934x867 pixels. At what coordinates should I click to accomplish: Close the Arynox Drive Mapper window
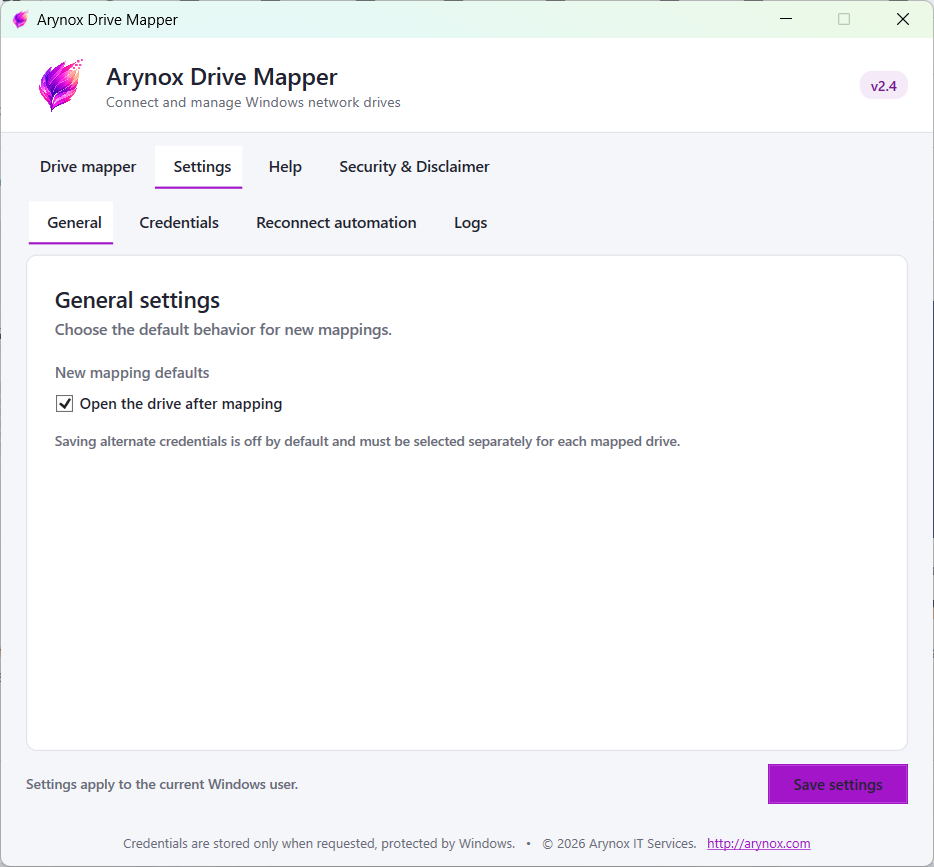902,19
